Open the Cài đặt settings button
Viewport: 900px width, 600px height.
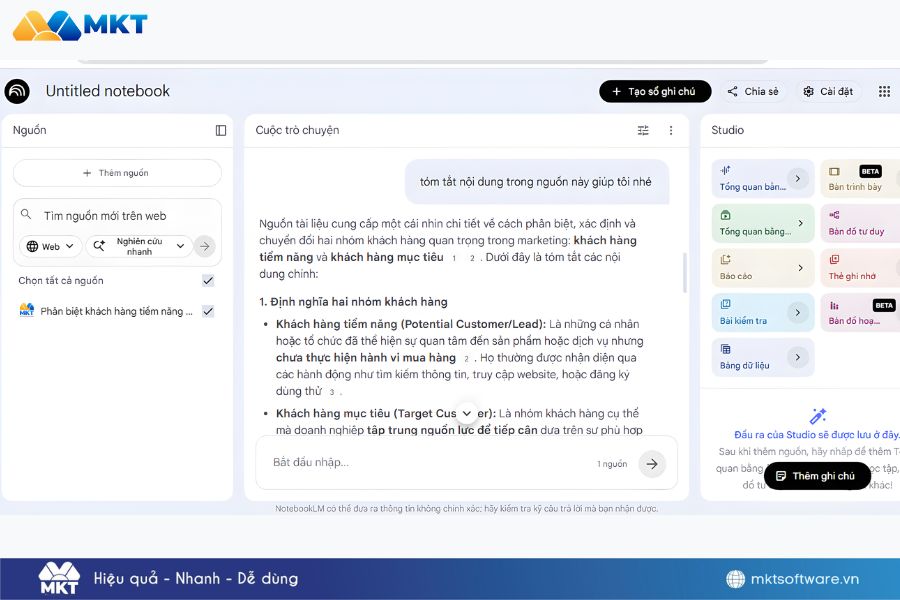point(828,91)
